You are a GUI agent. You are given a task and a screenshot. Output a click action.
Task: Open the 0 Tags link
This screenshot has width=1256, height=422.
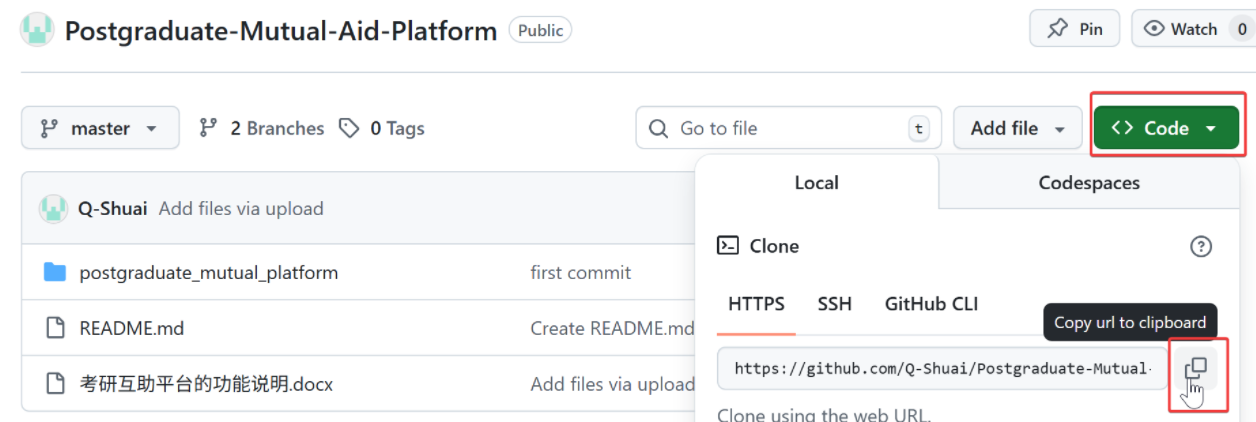(x=381, y=128)
